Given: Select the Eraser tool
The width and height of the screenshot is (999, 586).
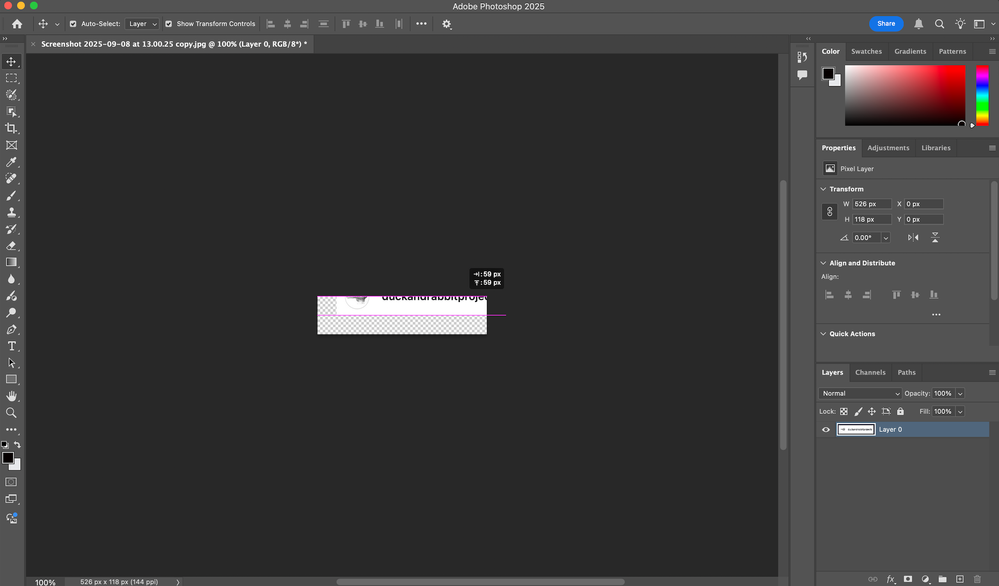Looking at the screenshot, I should point(11,246).
